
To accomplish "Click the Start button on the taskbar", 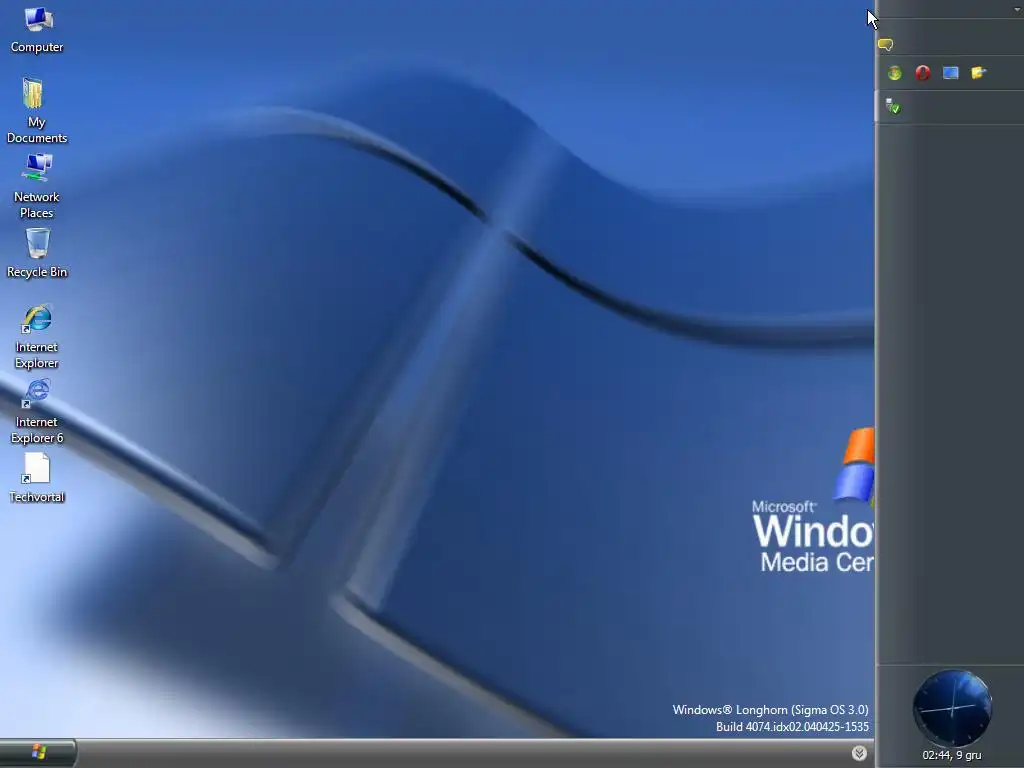I will pos(38,753).
